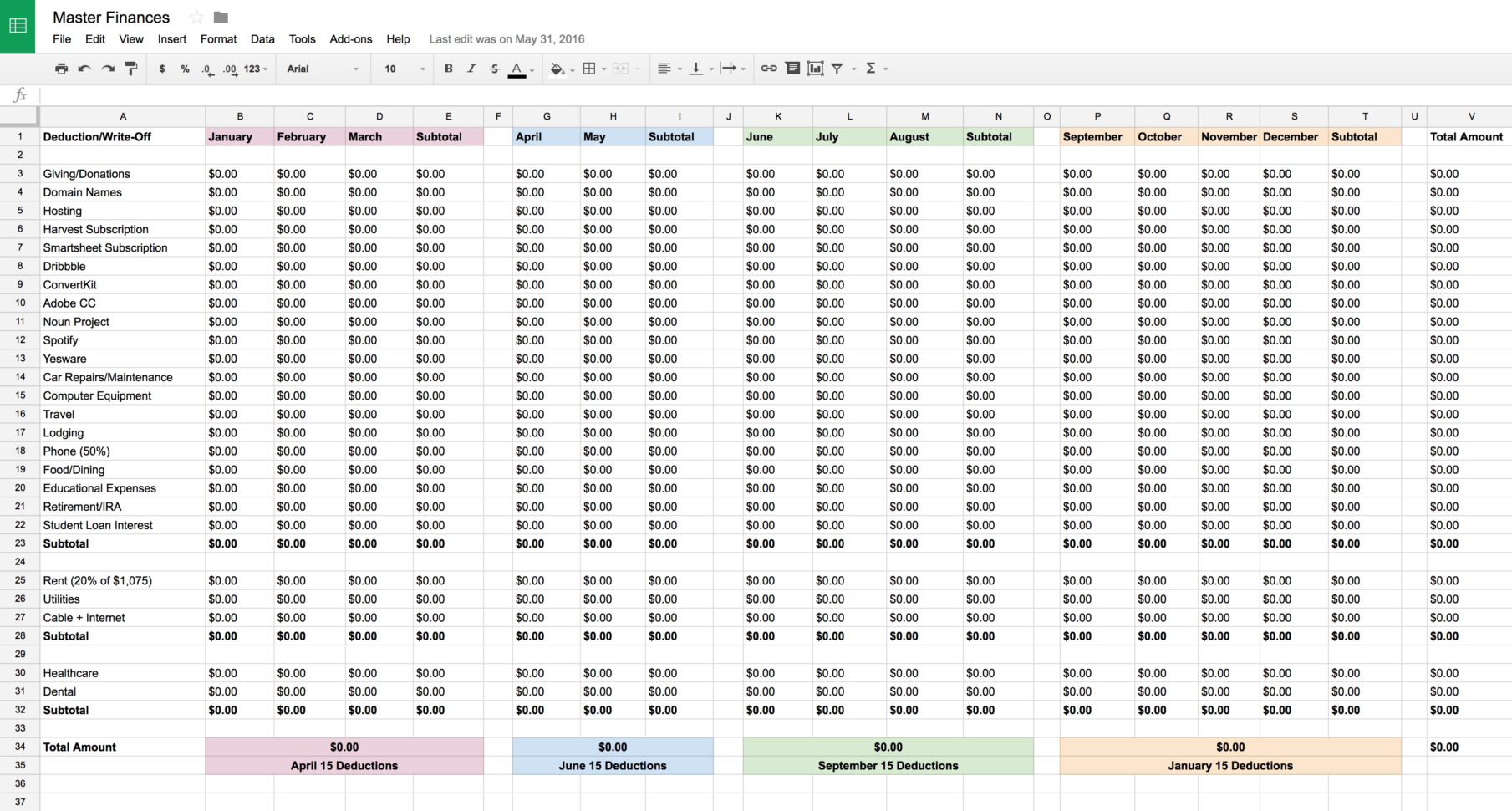Toggle italic formatting

(471, 69)
